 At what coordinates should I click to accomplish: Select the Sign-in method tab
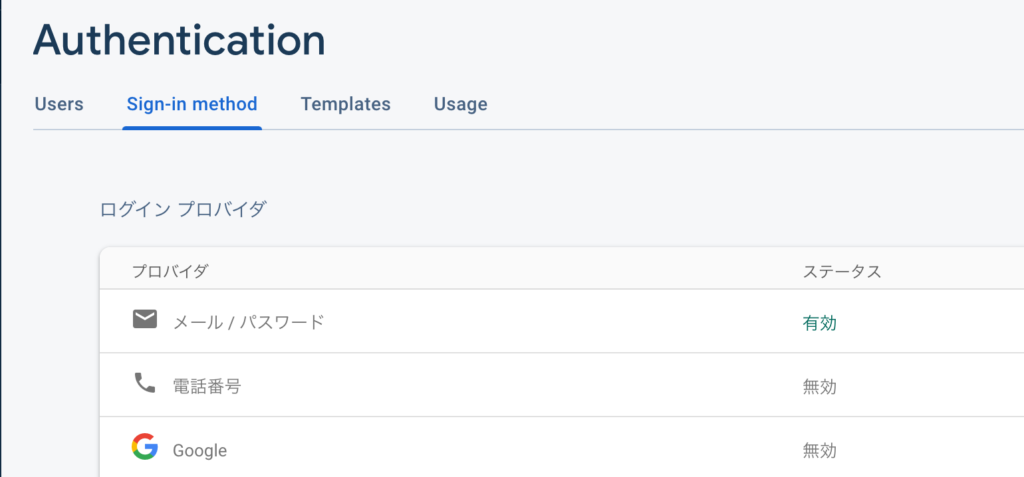coord(192,105)
